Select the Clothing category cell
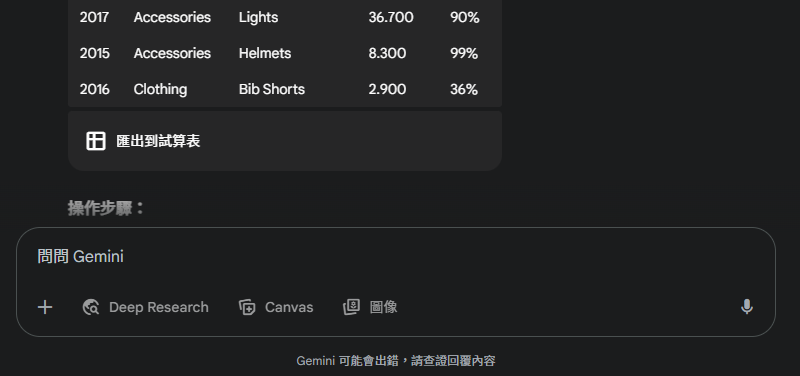Viewport: 800px width, 376px height. [x=160, y=89]
